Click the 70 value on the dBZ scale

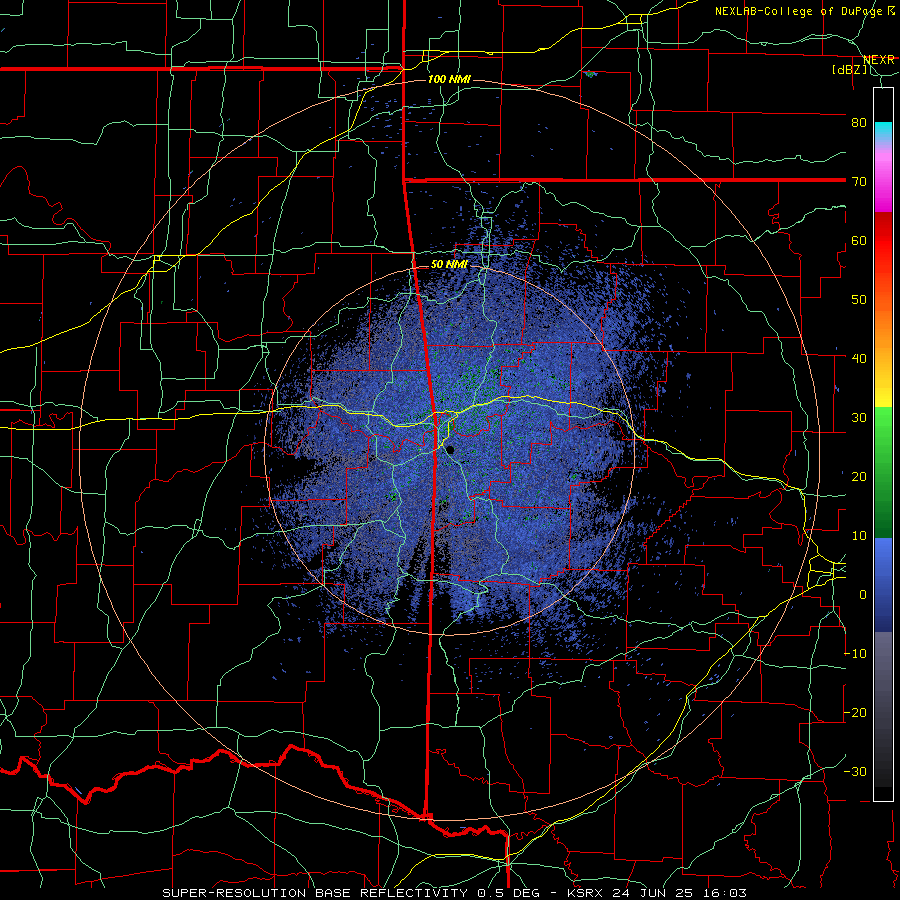859,181
